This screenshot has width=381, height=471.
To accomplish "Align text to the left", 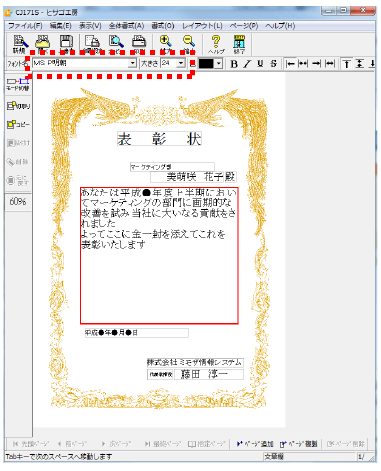I will 290,64.
